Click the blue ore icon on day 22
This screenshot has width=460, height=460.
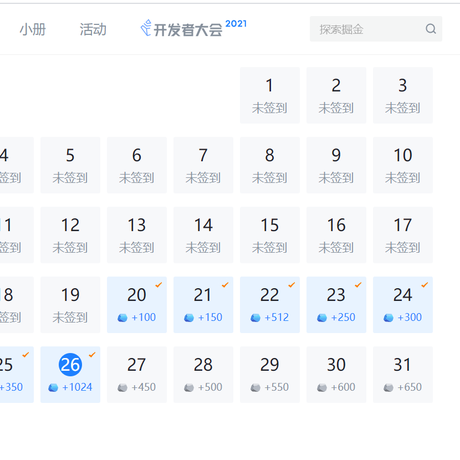tap(255, 318)
